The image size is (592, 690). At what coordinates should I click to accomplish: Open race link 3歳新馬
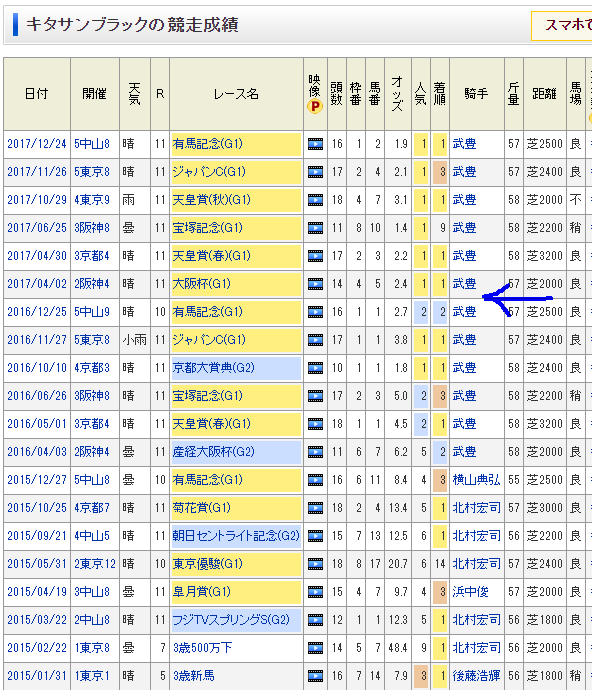click(194, 676)
